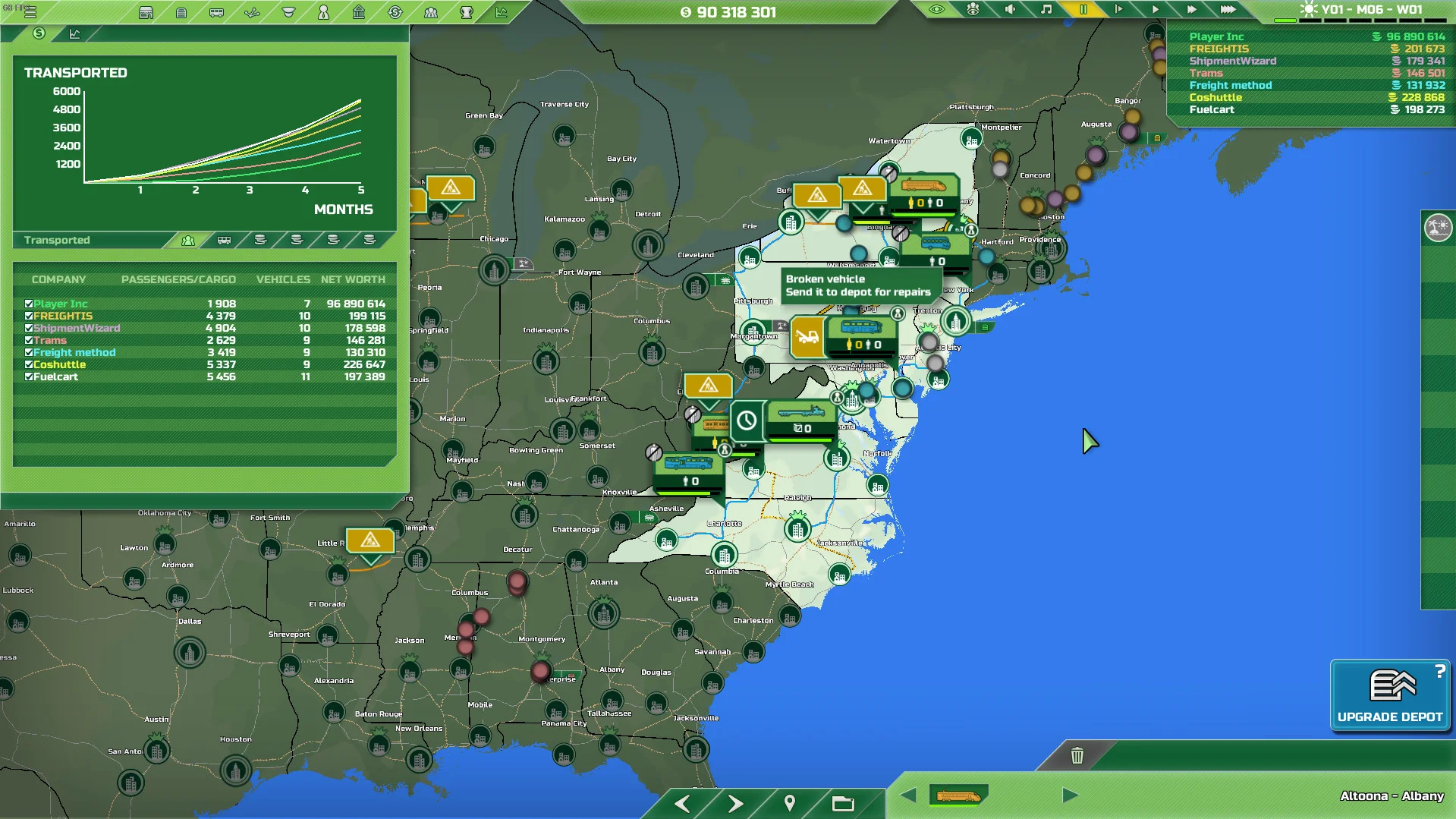This screenshot has height=819, width=1456.
Task: Open the company staff icon
Action: (x=429, y=11)
